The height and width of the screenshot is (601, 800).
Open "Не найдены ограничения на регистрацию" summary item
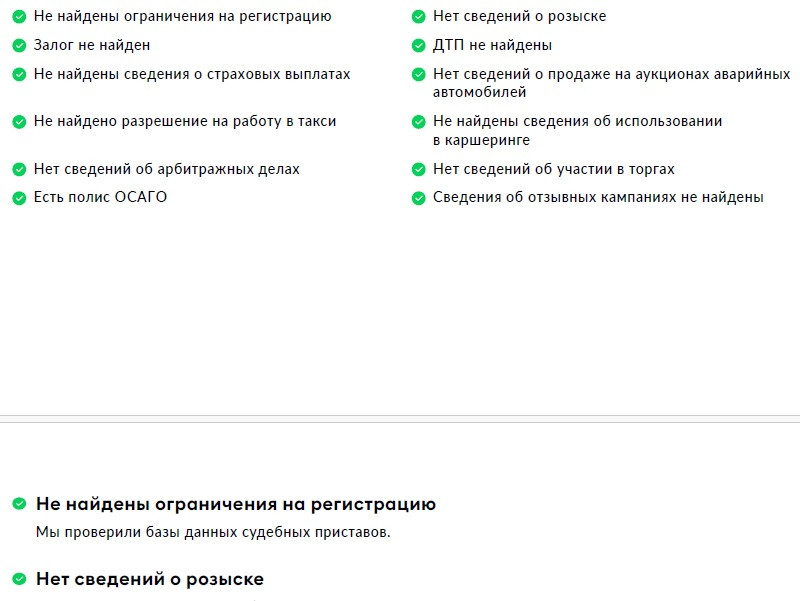pyautogui.click(x=182, y=17)
